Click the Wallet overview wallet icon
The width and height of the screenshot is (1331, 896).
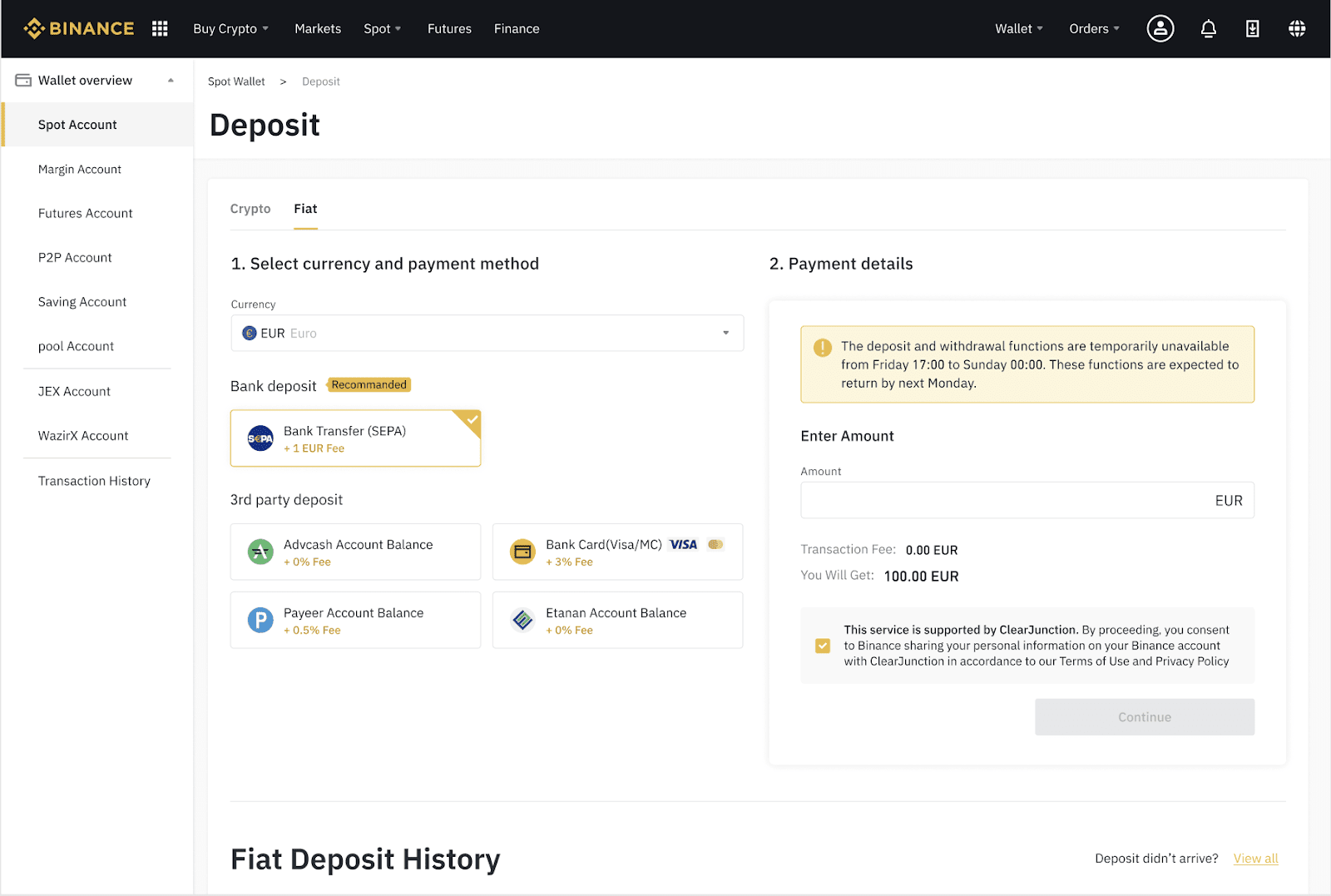click(23, 81)
